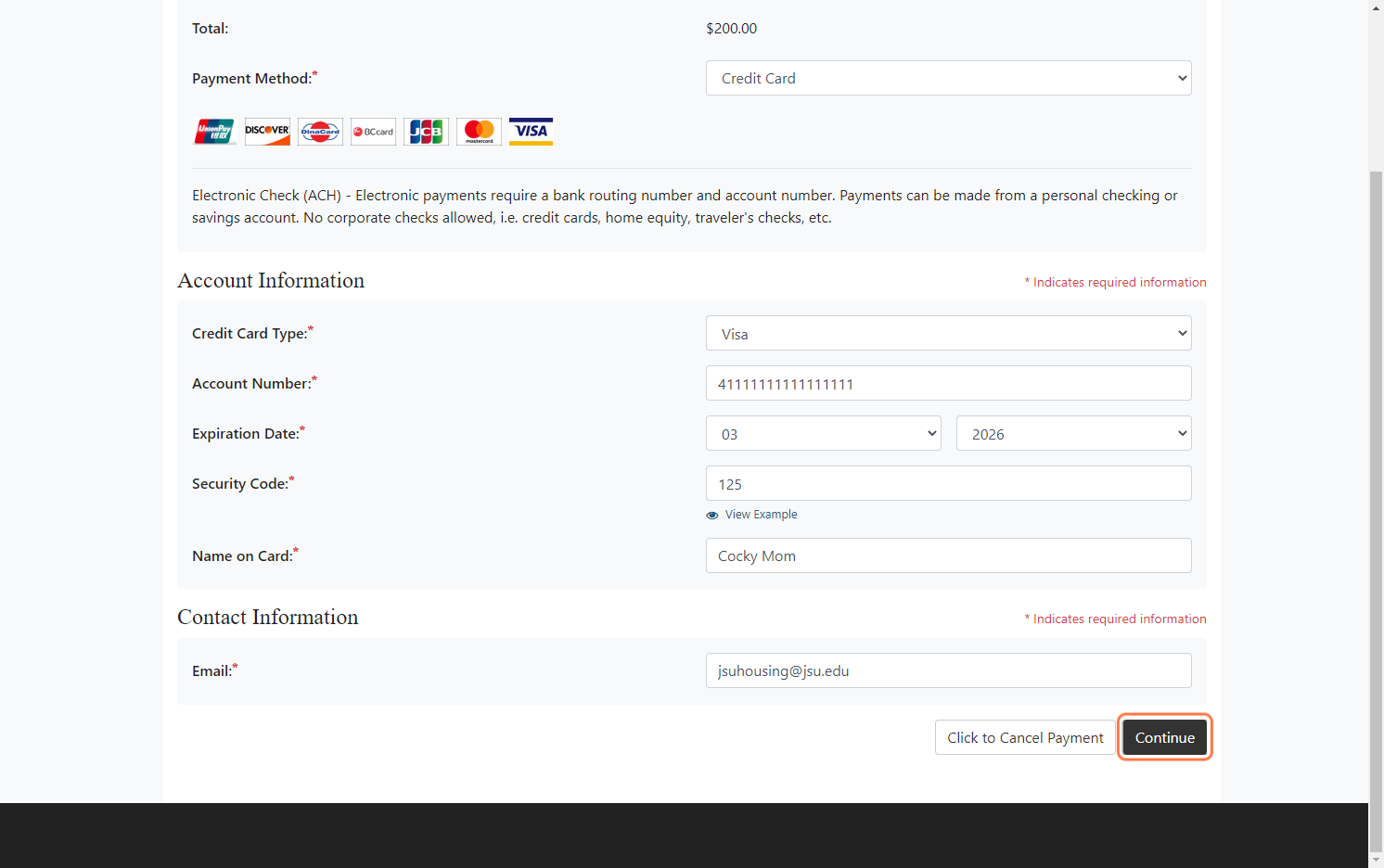Click the Total label

coord(210,29)
